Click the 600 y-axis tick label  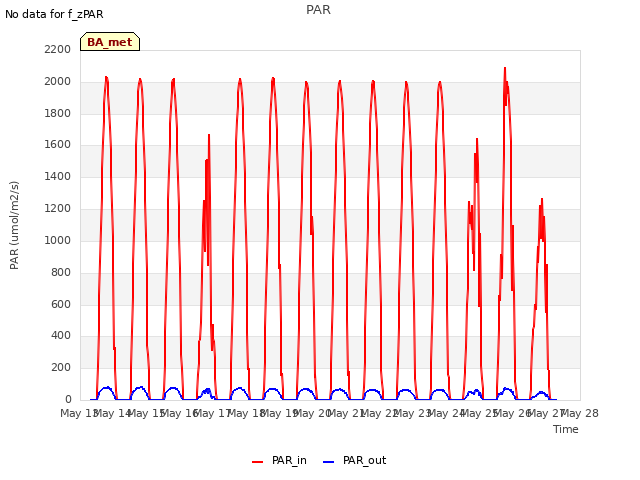[x=61, y=304]
